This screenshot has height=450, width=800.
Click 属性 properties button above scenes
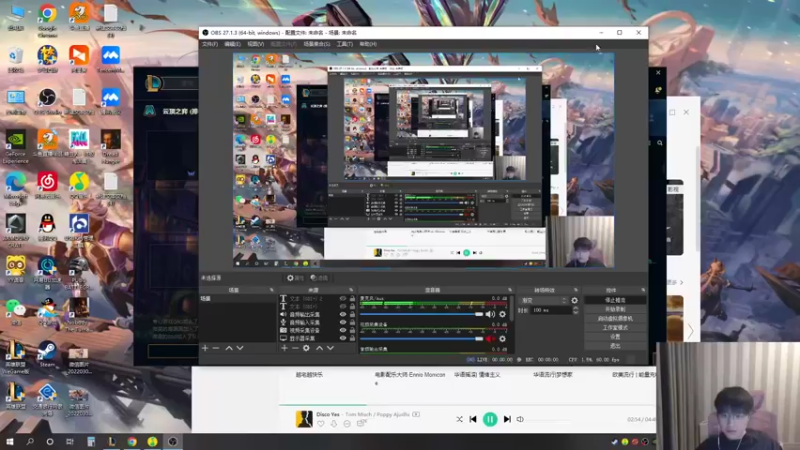(295, 278)
